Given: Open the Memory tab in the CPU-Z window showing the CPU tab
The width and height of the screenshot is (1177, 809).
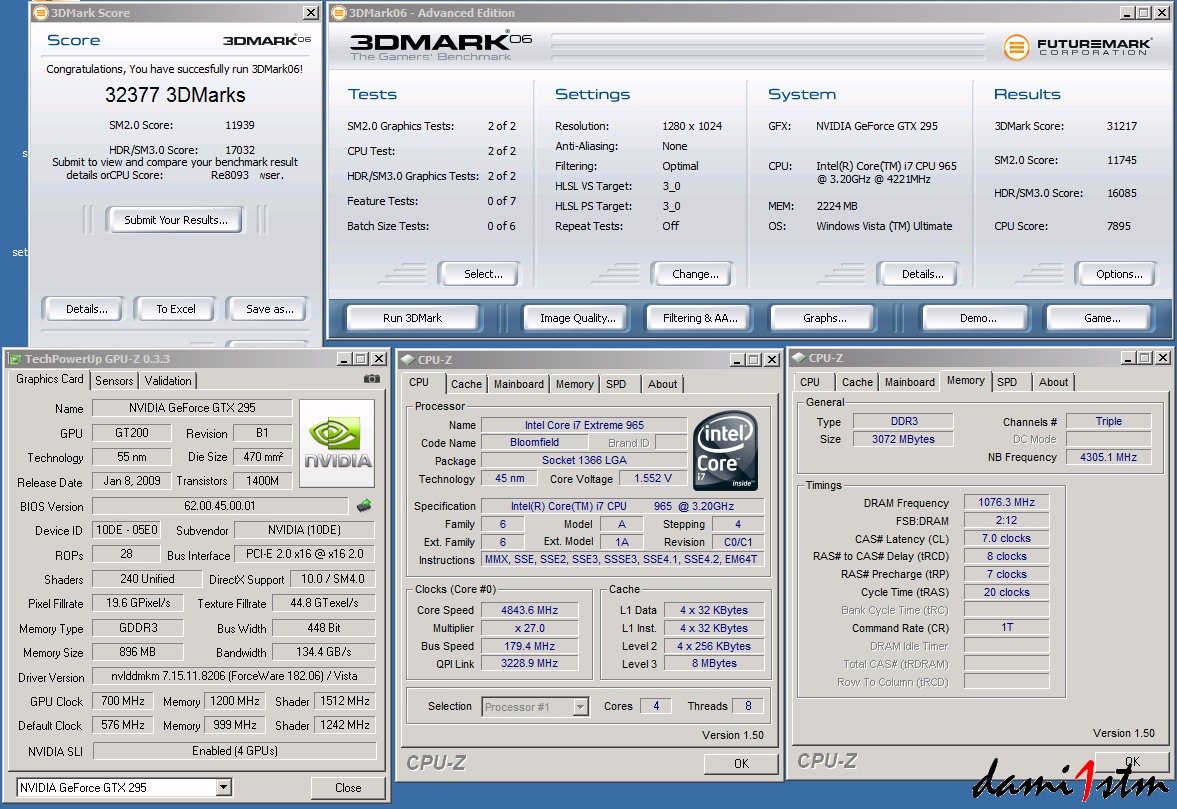Looking at the screenshot, I should pyautogui.click(x=574, y=383).
